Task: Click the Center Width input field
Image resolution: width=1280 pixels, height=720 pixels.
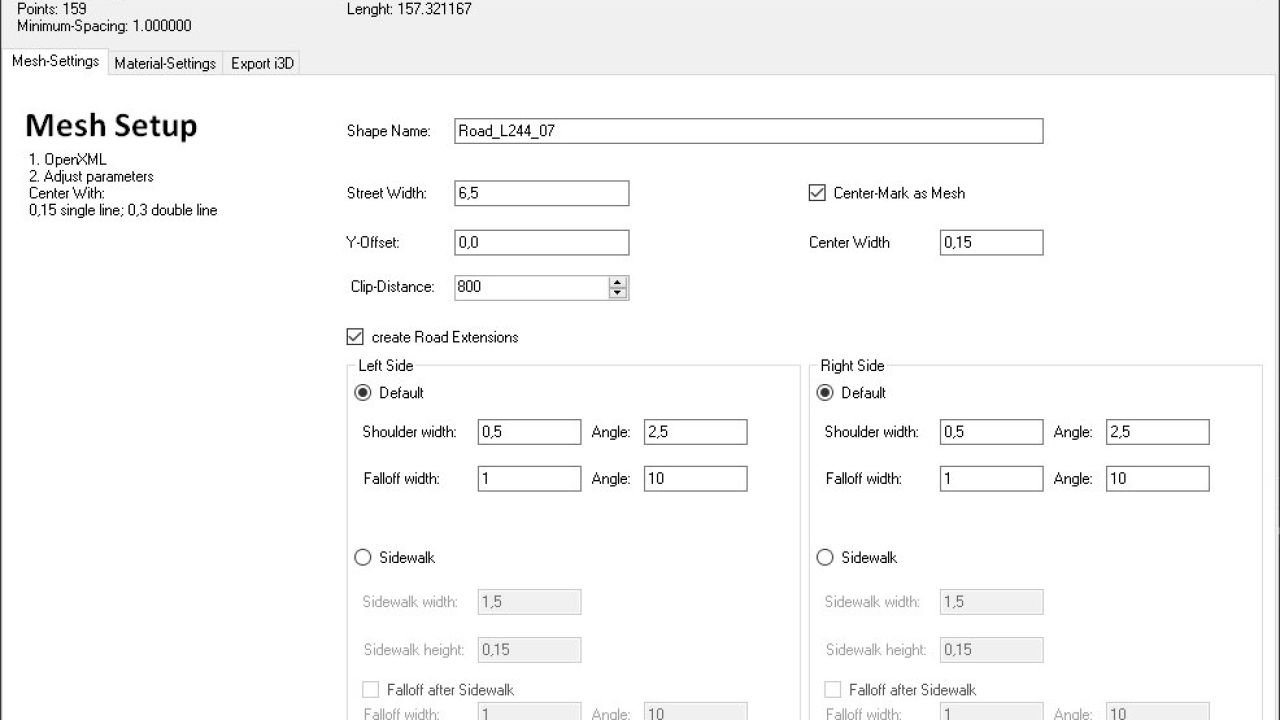Action: (x=990, y=242)
